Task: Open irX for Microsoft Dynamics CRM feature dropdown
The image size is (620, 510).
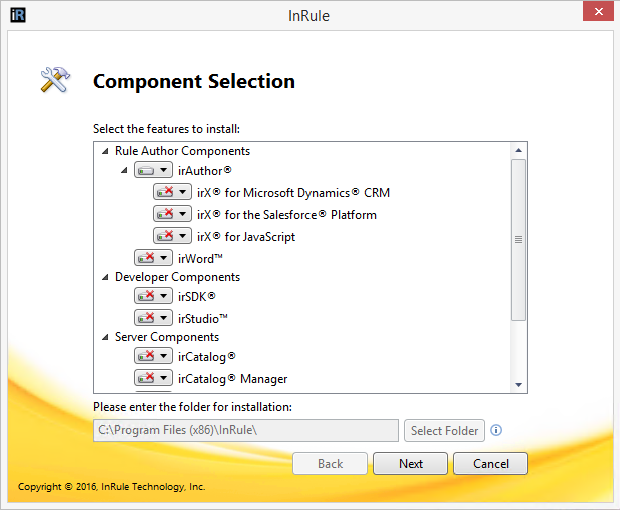Action: click(x=172, y=192)
